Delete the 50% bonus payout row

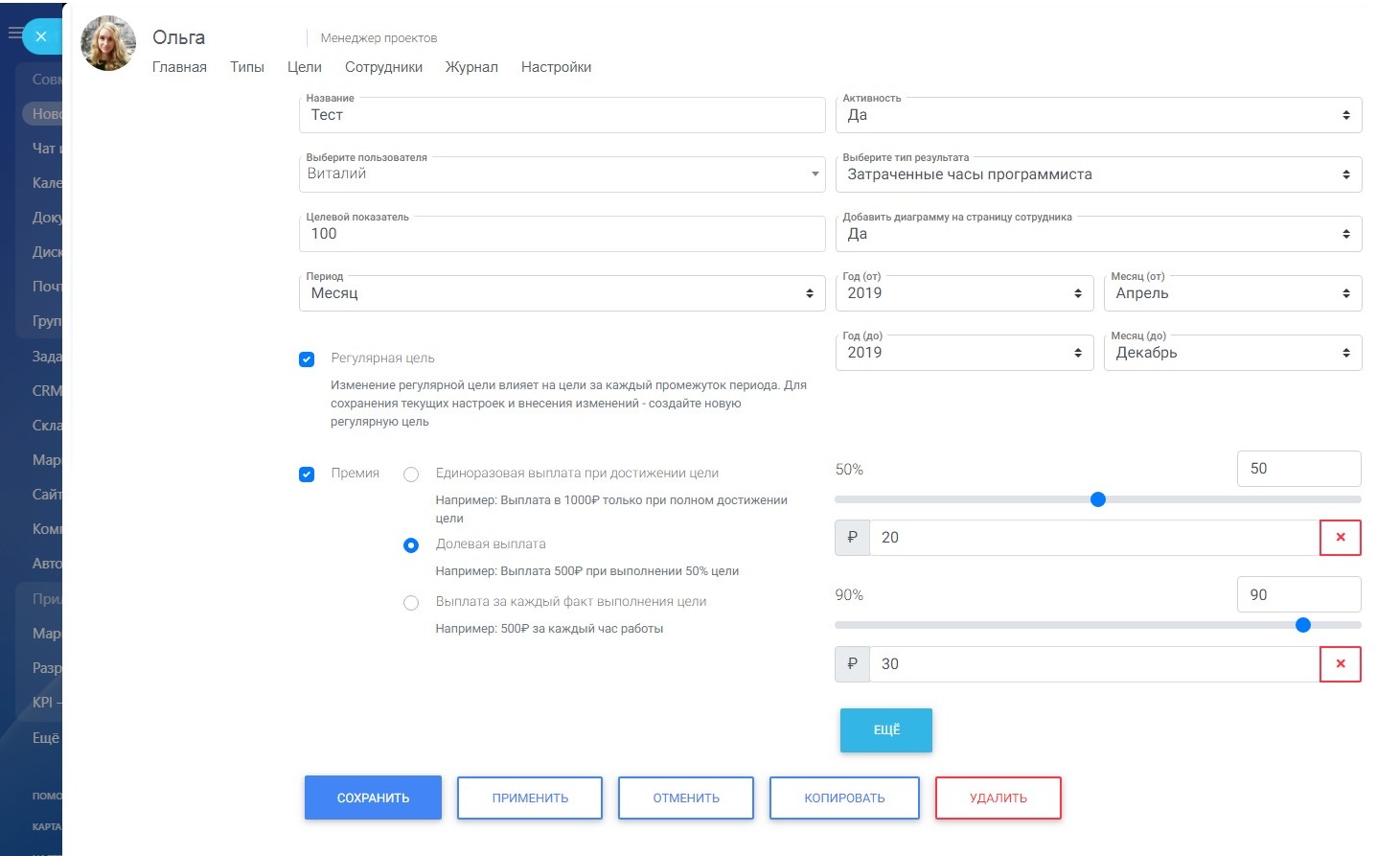1340,538
